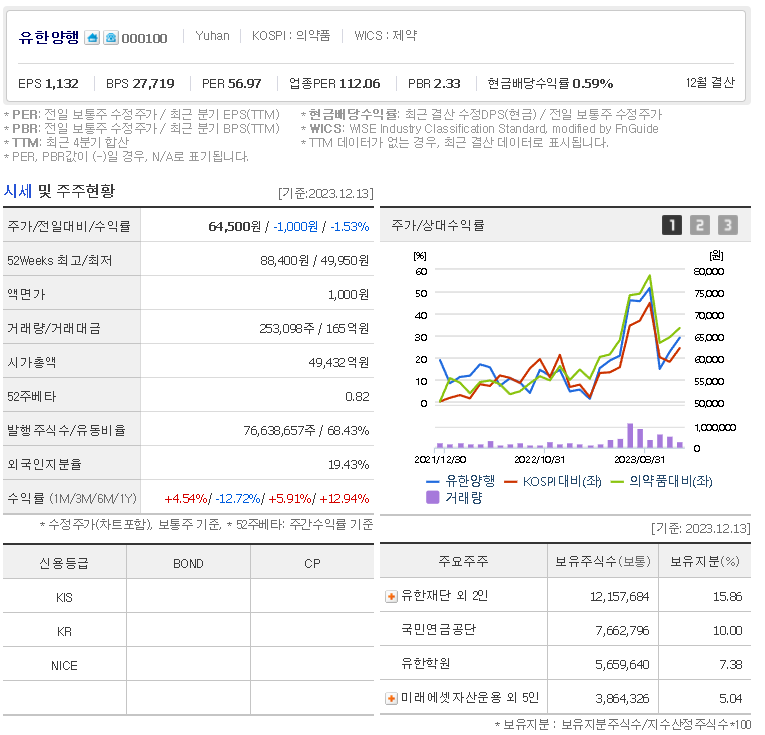Select the ownership percentage 15.86
Image resolution: width=765 pixels, height=735 pixels.
pos(727,596)
